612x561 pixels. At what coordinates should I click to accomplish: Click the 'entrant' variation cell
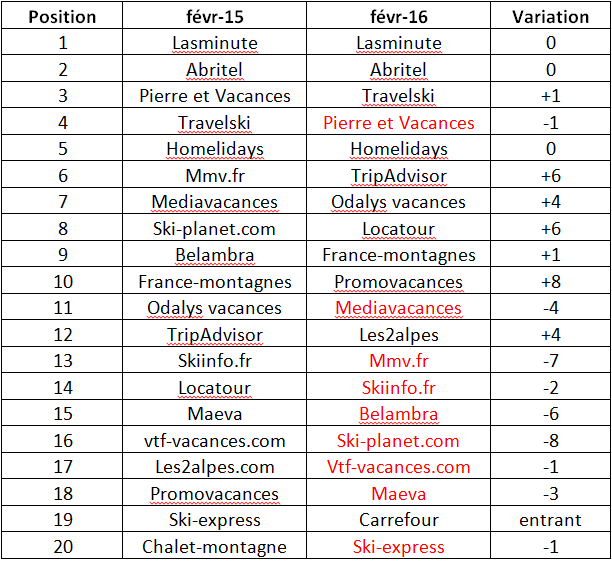tap(550, 519)
